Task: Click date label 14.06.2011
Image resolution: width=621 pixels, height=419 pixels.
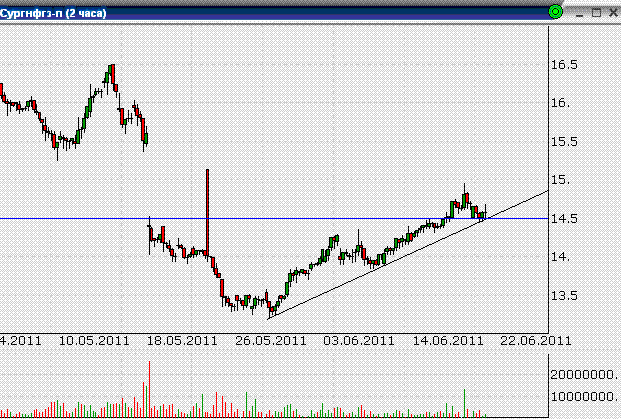Action: (x=448, y=341)
